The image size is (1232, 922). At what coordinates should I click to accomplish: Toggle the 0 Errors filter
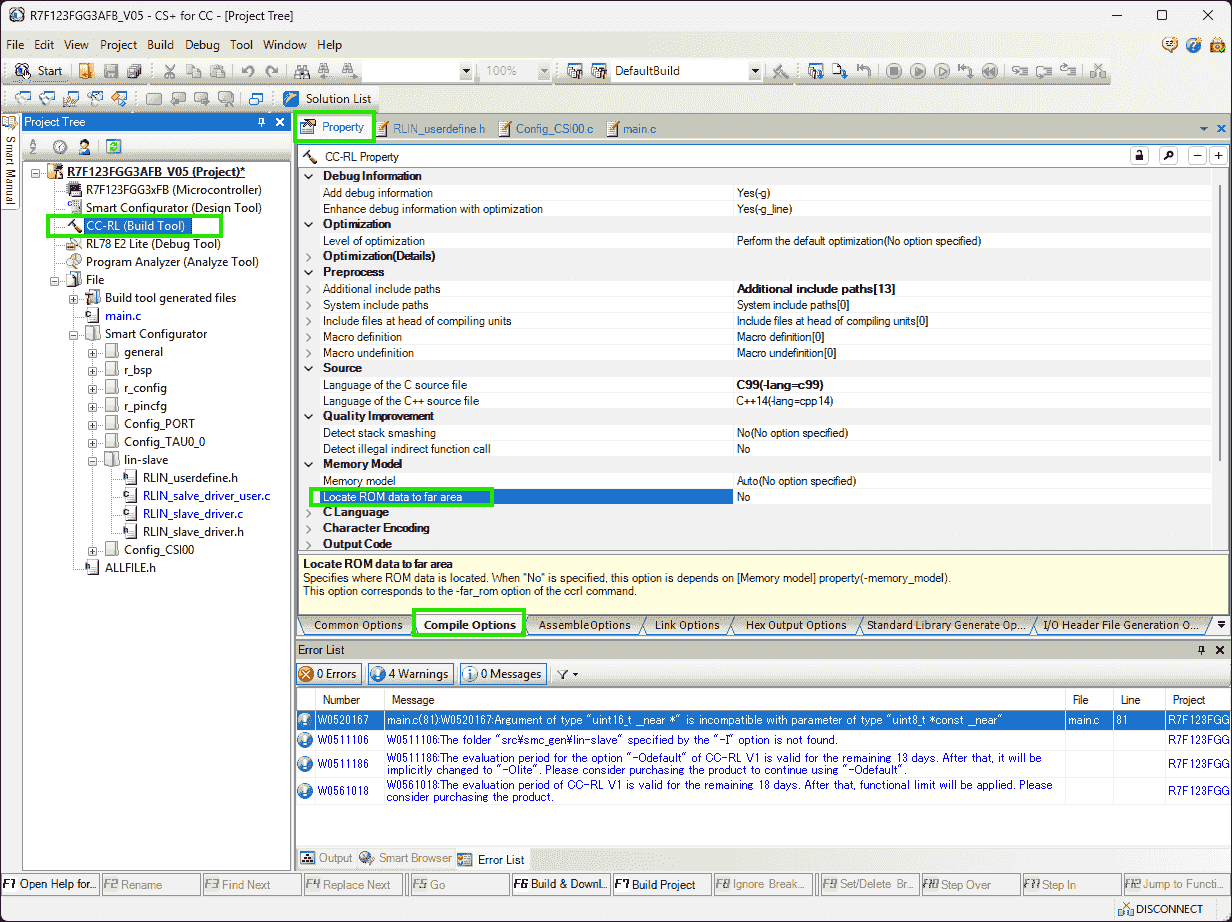tap(328, 674)
